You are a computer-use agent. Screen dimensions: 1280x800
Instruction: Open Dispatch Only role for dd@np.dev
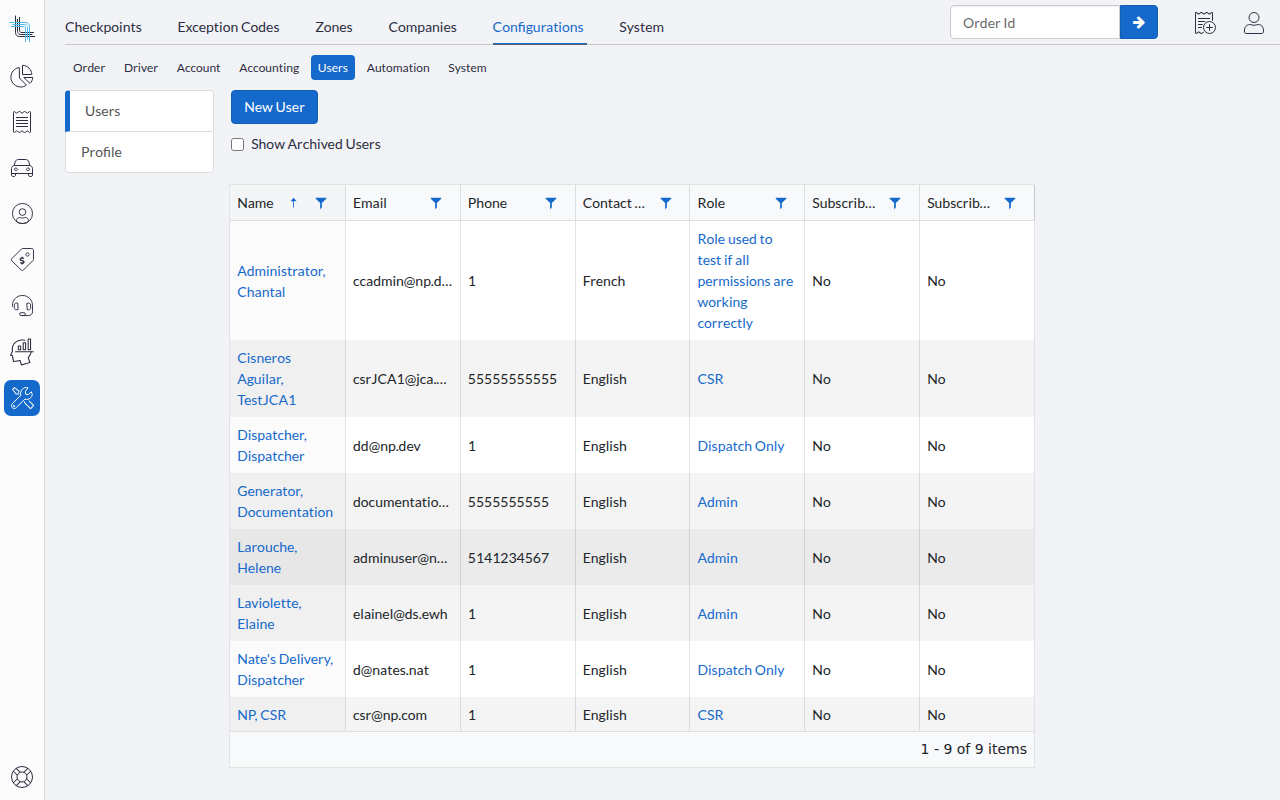coord(741,446)
